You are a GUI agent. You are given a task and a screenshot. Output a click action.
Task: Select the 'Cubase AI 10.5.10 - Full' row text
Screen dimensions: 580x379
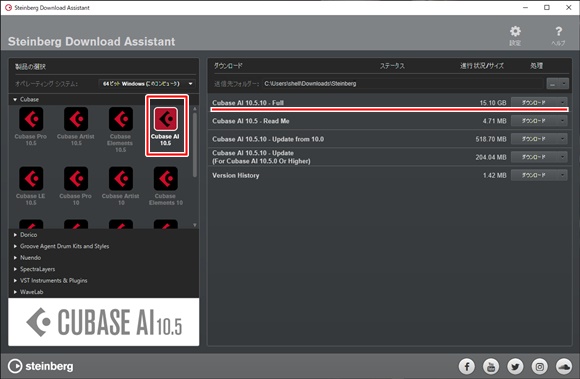click(x=248, y=103)
